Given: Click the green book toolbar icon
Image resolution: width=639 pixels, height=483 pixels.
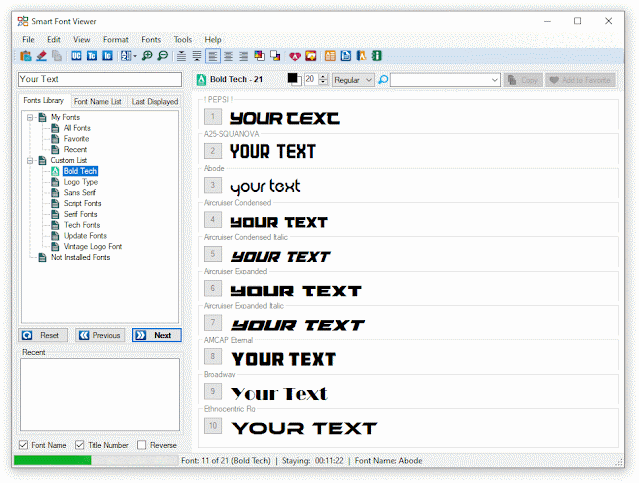Looking at the screenshot, I should pyautogui.click(x=377, y=56).
